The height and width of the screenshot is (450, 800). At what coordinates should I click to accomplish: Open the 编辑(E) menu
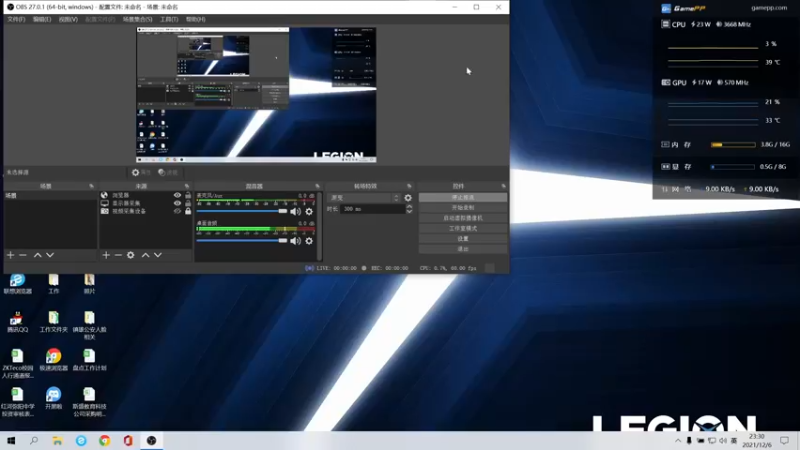42,19
